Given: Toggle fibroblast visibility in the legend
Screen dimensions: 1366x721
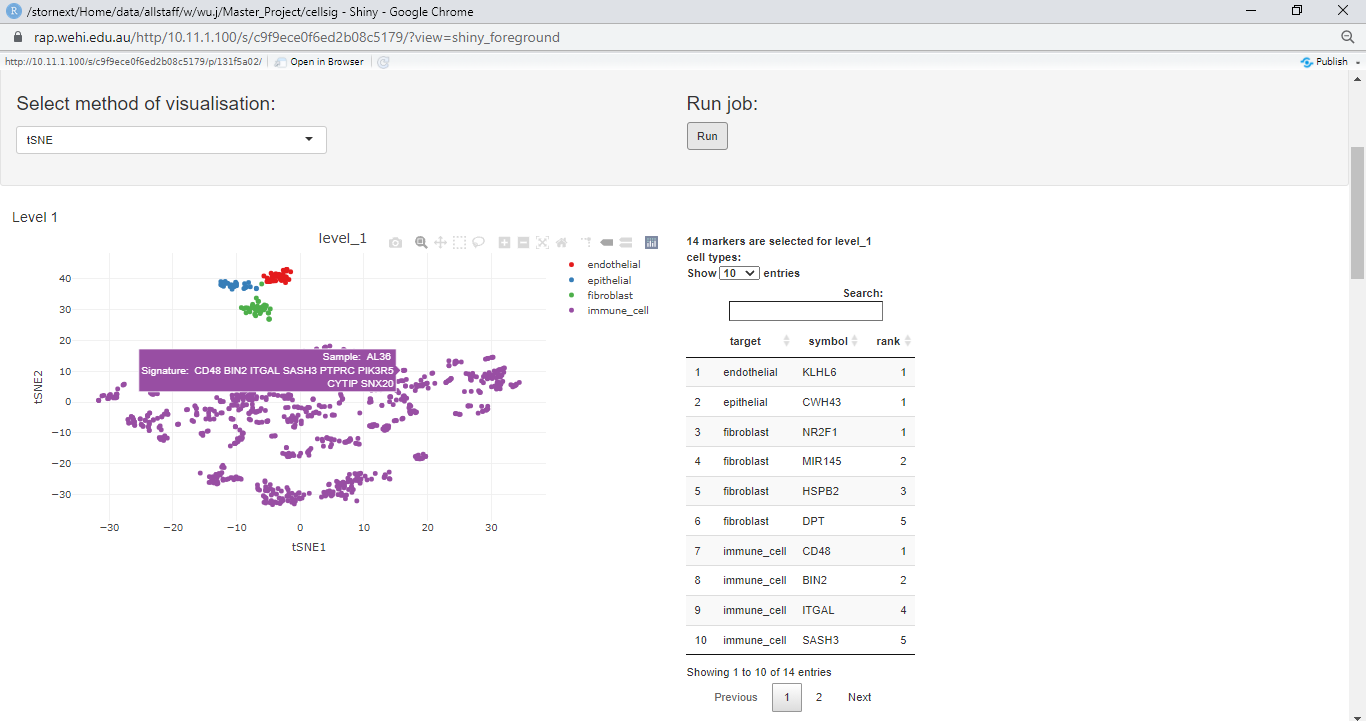Looking at the screenshot, I should pos(610,295).
